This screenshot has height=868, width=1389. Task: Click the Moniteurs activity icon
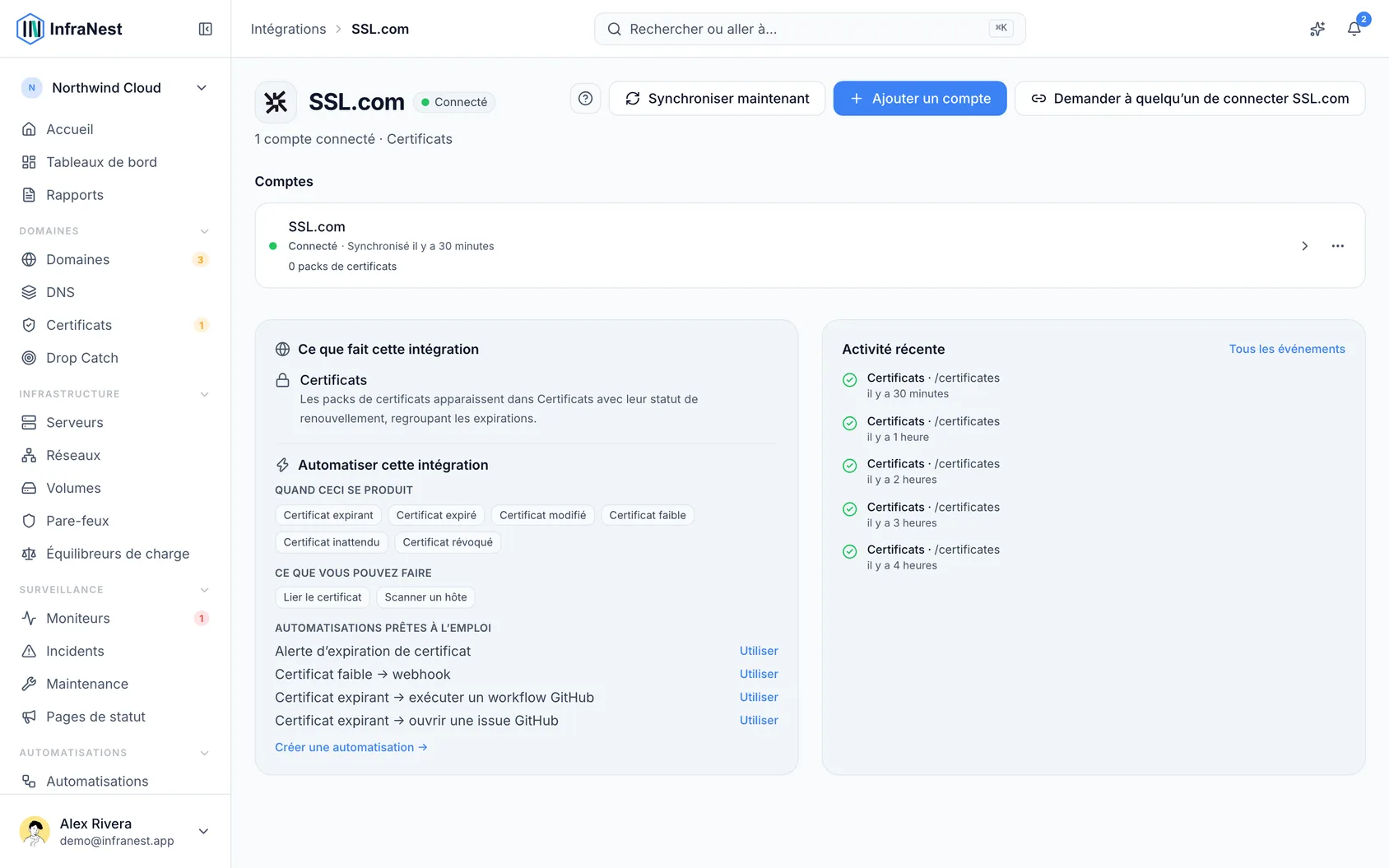pos(29,618)
